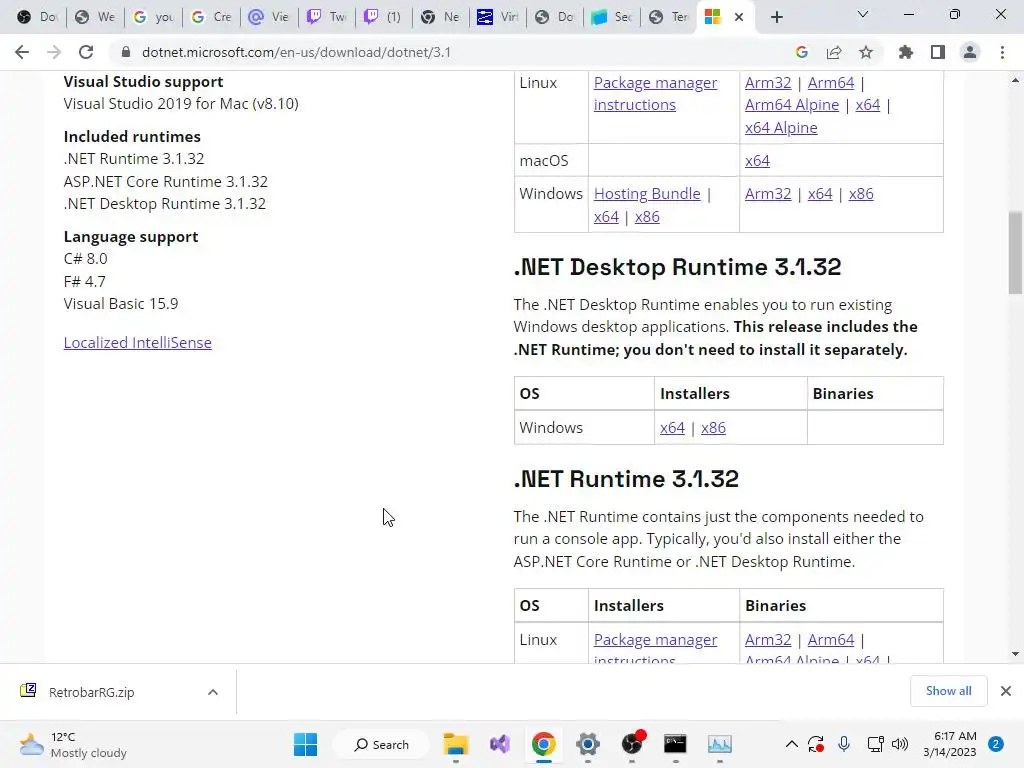Bookmark this page with the star icon
This screenshot has height=768, width=1024.
[x=866, y=52]
